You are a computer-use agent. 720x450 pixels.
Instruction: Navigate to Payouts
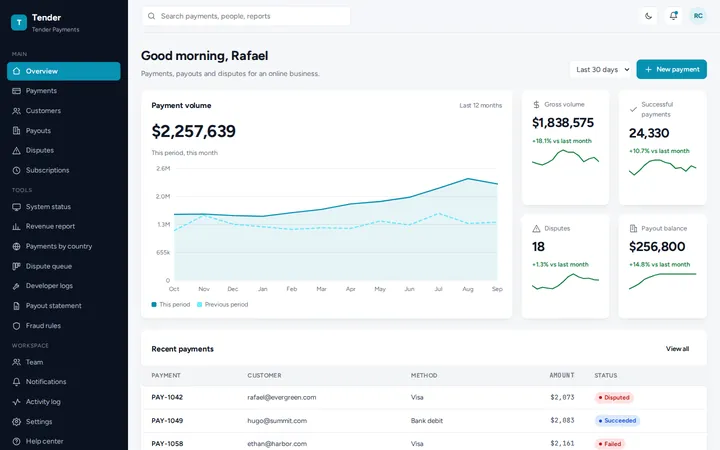(x=64, y=131)
